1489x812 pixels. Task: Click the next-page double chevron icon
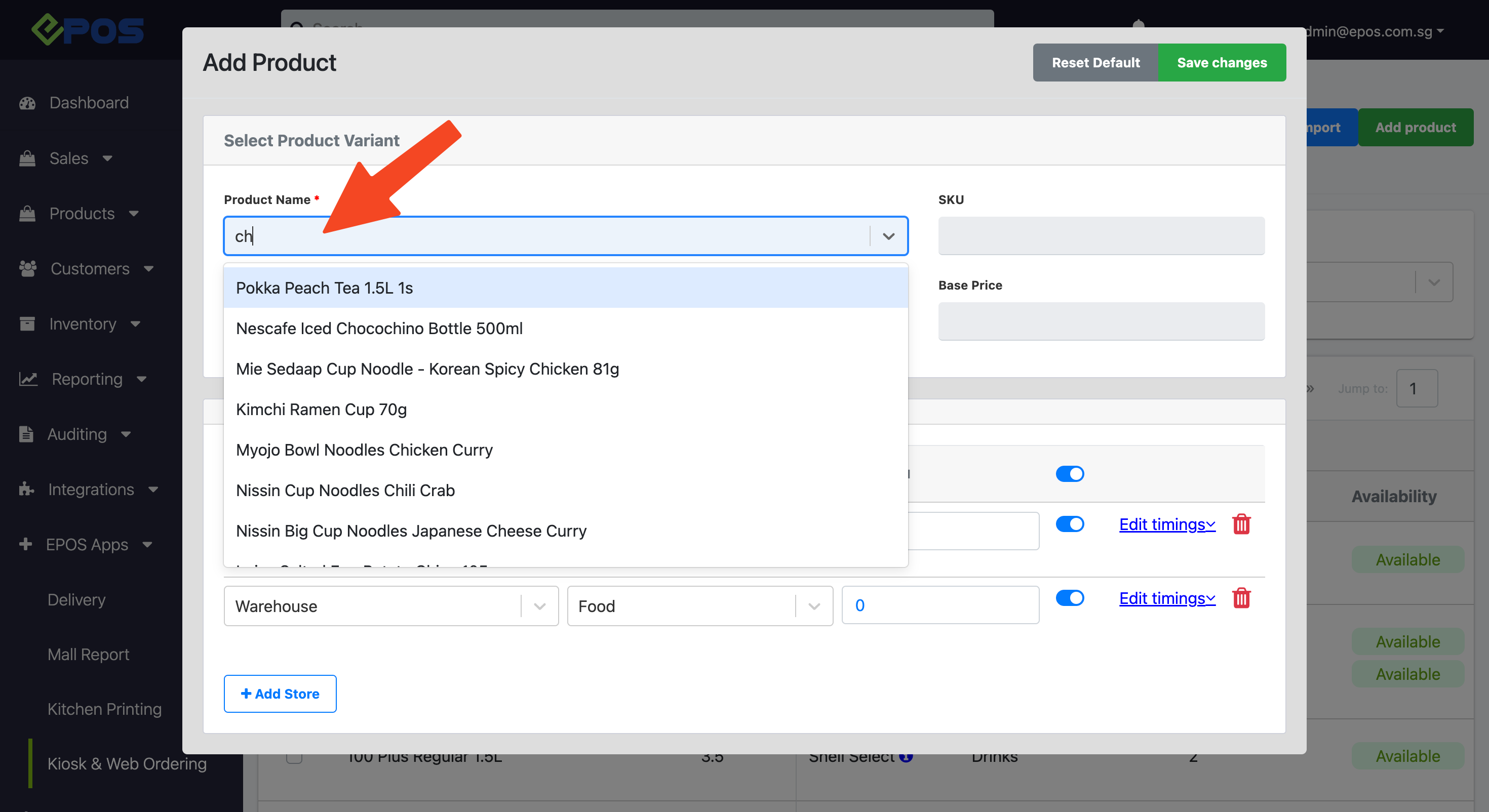coord(1310,388)
